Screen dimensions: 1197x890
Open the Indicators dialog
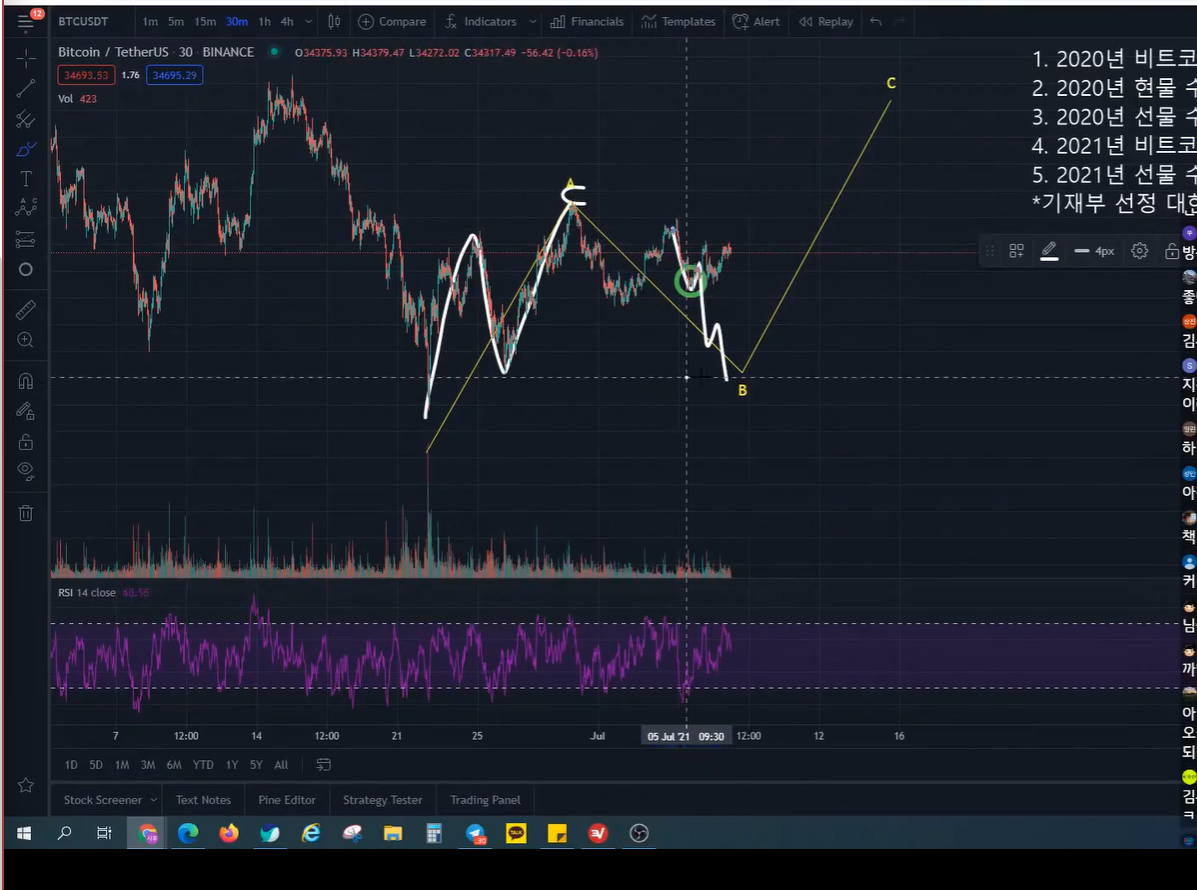click(481, 21)
